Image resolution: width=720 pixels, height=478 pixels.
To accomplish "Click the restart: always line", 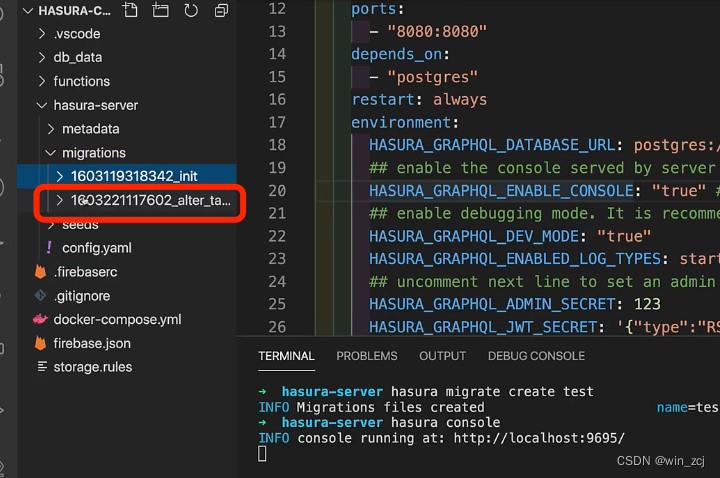I will pos(419,100).
